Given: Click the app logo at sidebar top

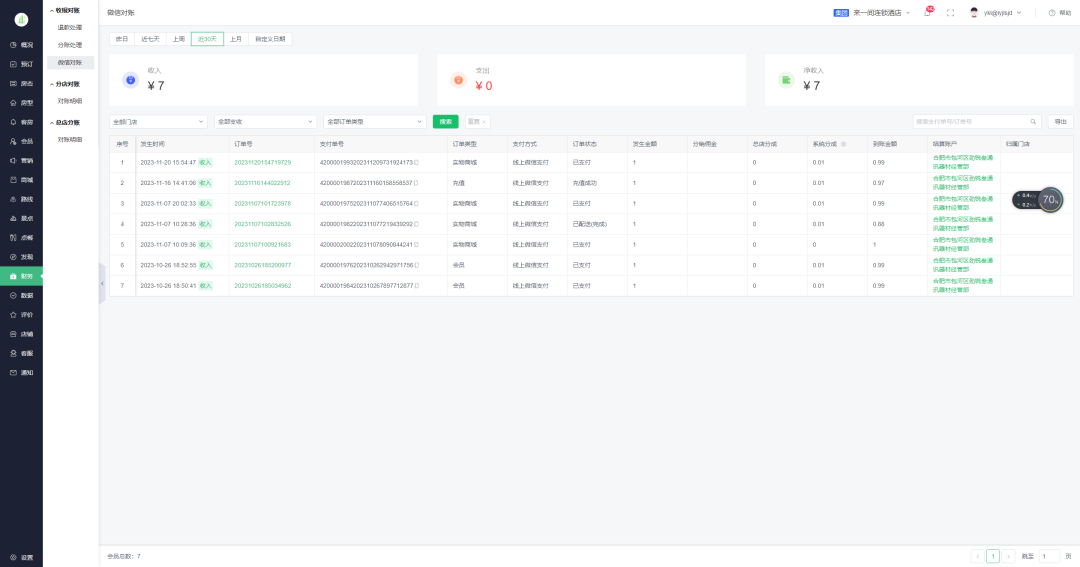Looking at the screenshot, I should pos(21,20).
